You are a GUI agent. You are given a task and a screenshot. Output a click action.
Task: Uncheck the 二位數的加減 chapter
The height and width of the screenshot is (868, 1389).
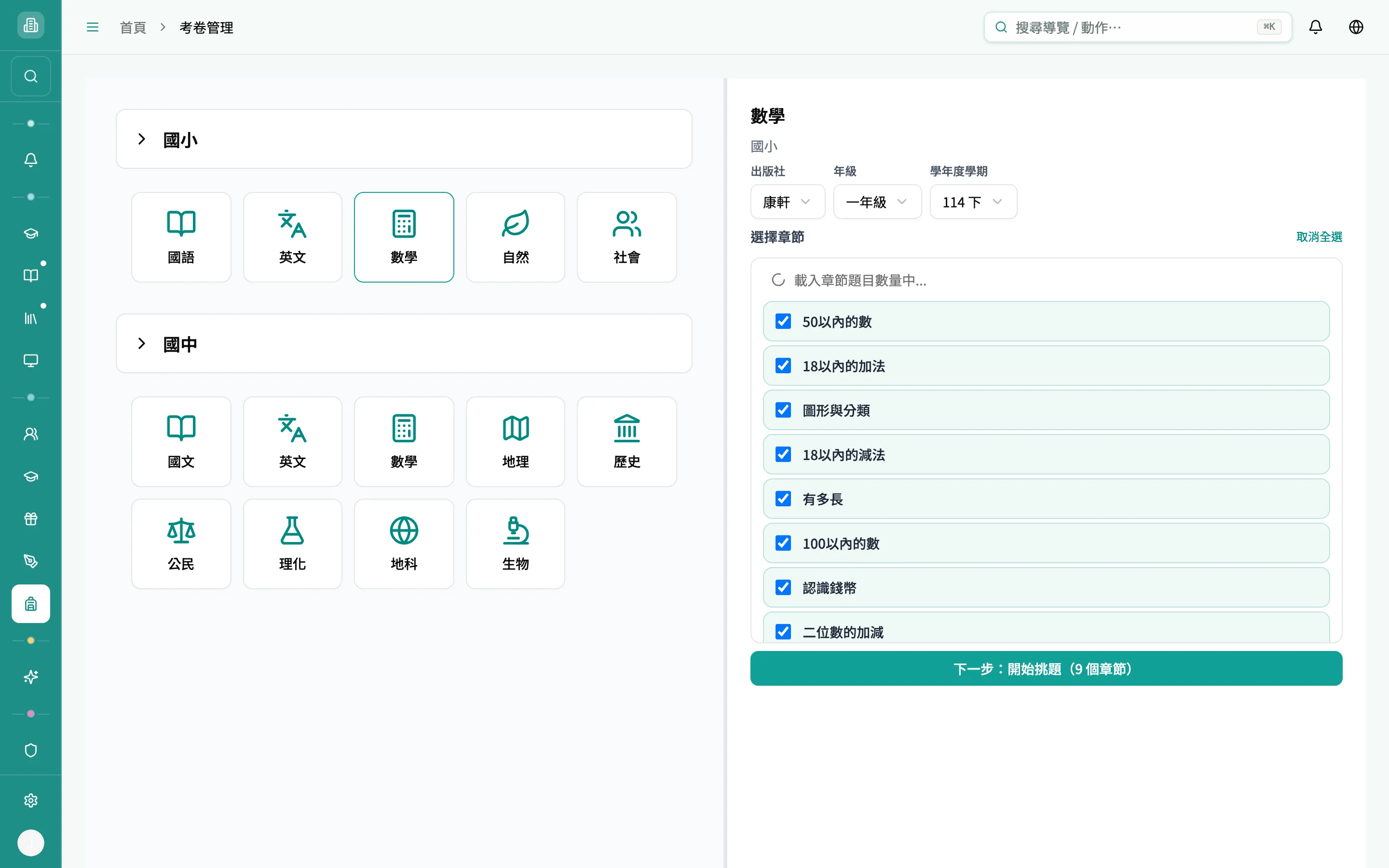(x=783, y=632)
